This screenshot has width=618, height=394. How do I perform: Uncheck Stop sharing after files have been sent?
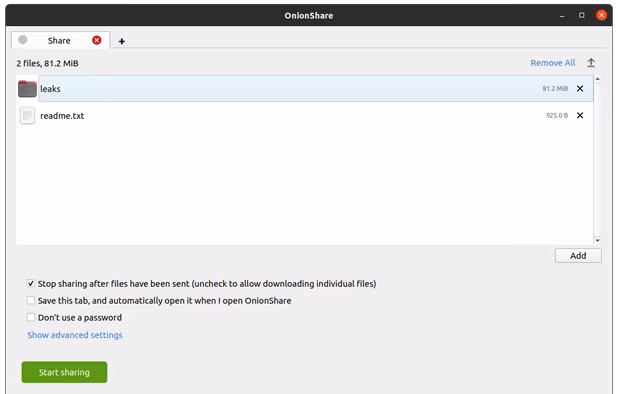coord(31,284)
